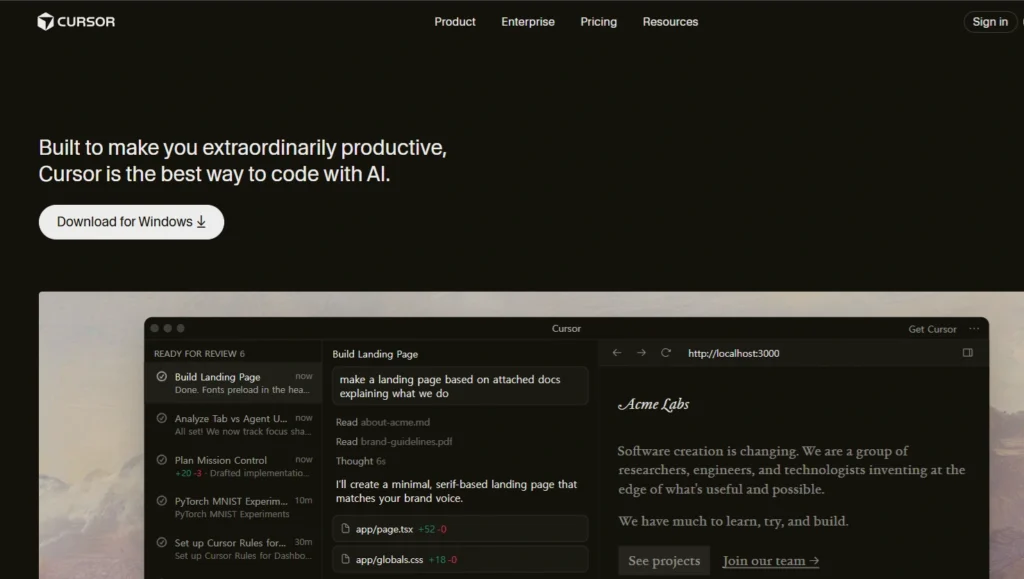Viewport: 1024px width, 579px height.
Task: Click the Sign in button
Action: click(989, 22)
